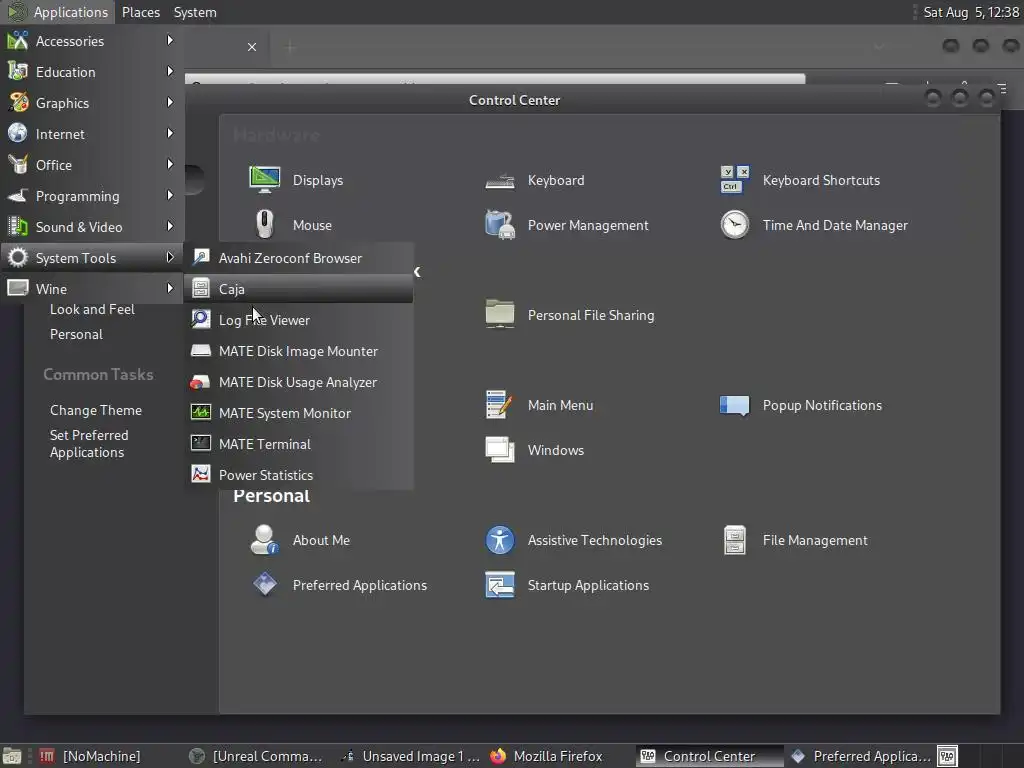Open MATE Disk Image Mounter entry
Image resolution: width=1024 pixels, height=768 pixels.
(x=298, y=351)
